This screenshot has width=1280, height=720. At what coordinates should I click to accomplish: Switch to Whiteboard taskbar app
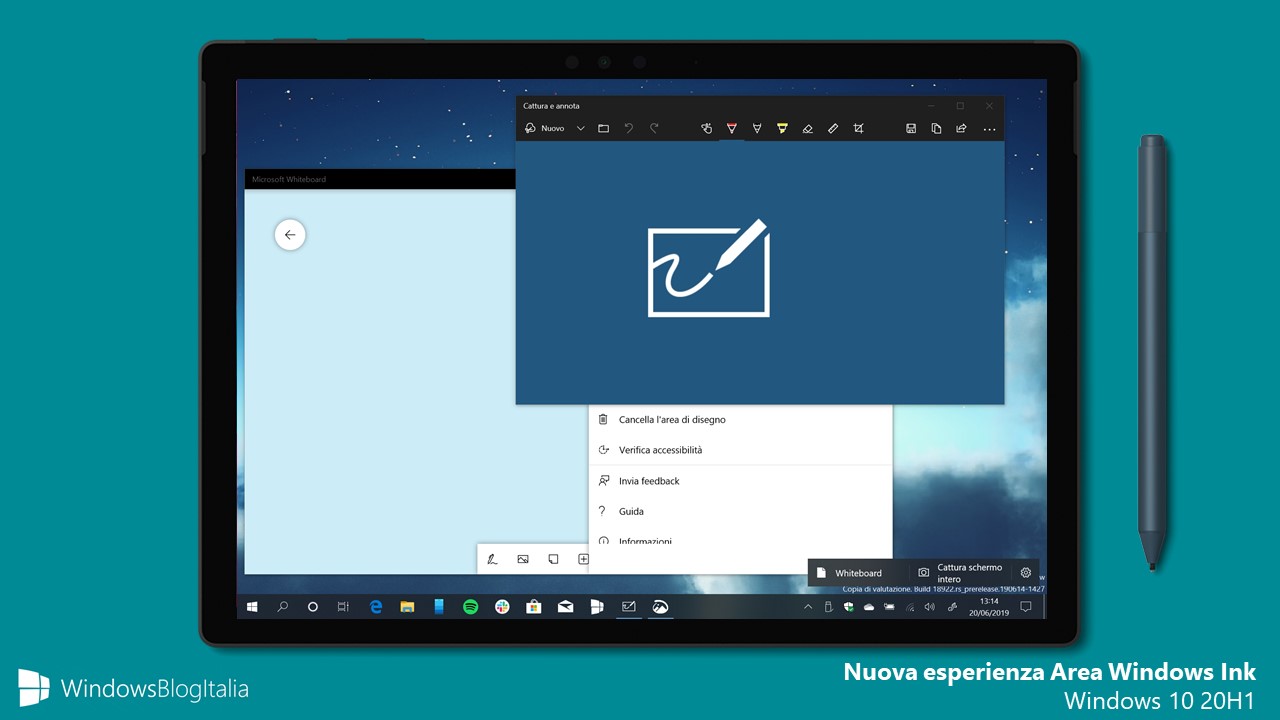pos(629,606)
